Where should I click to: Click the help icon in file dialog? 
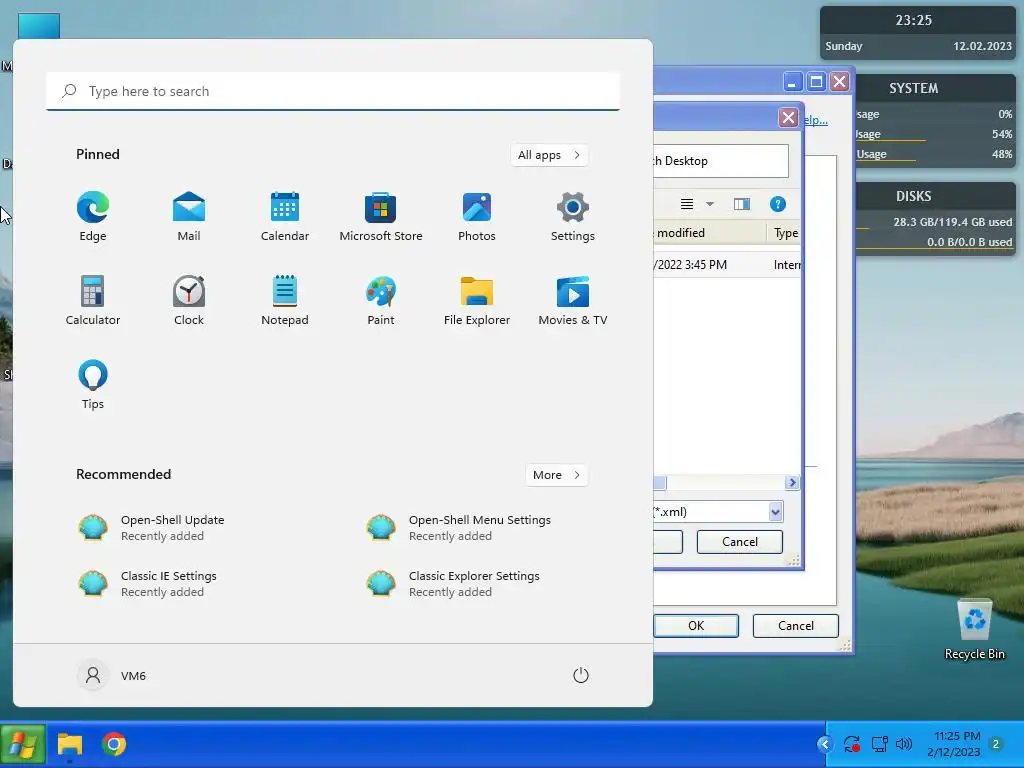tap(777, 204)
